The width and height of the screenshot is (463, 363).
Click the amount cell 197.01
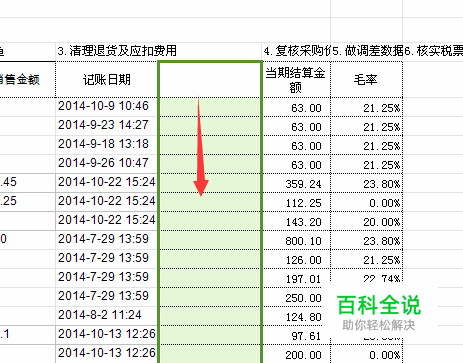point(296,278)
